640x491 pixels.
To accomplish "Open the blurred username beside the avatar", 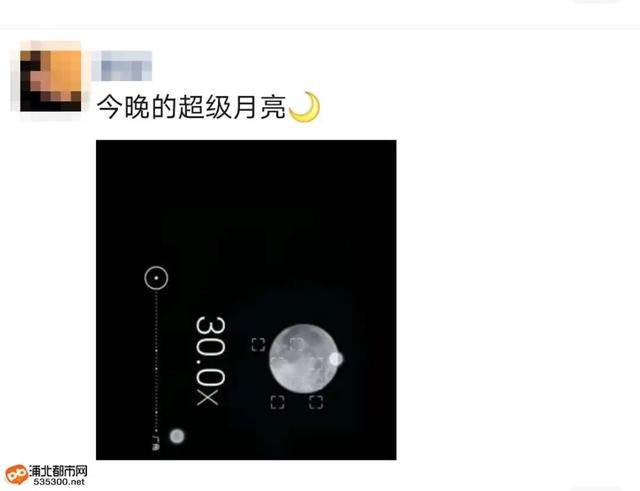I will click(122, 66).
